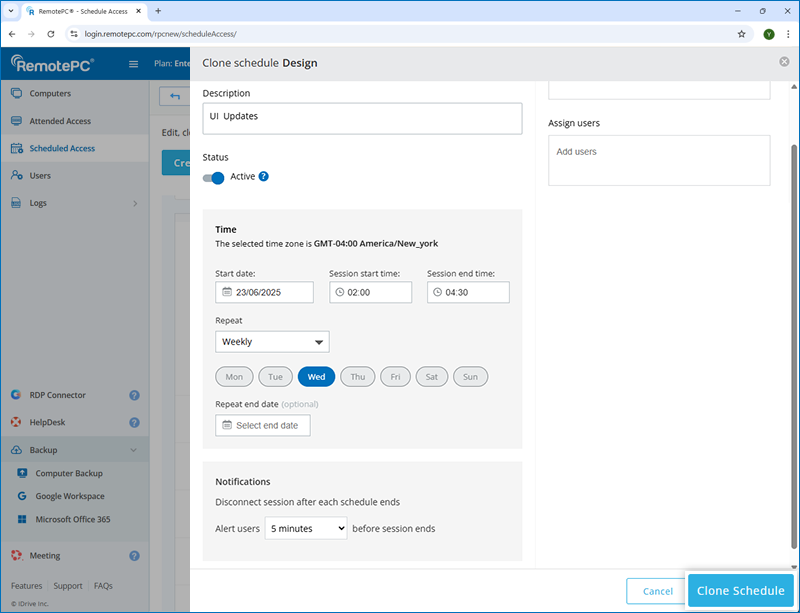Bookmark this page using the star icon
800x613 pixels.
[x=741, y=33]
